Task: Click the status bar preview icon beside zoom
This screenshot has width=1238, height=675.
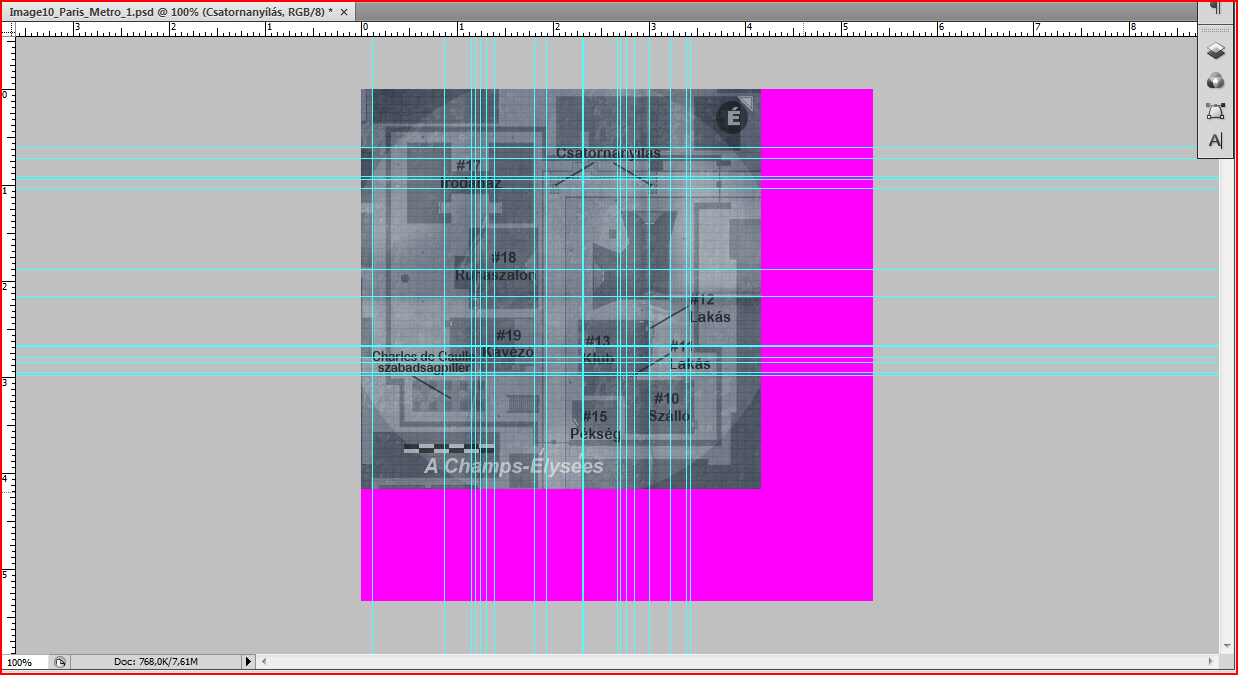Action: click(60, 662)
